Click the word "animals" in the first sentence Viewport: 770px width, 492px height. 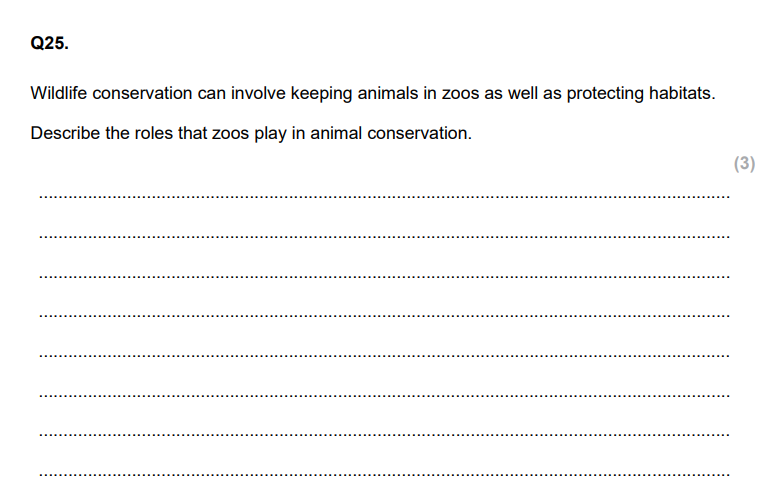click(387, 93)
